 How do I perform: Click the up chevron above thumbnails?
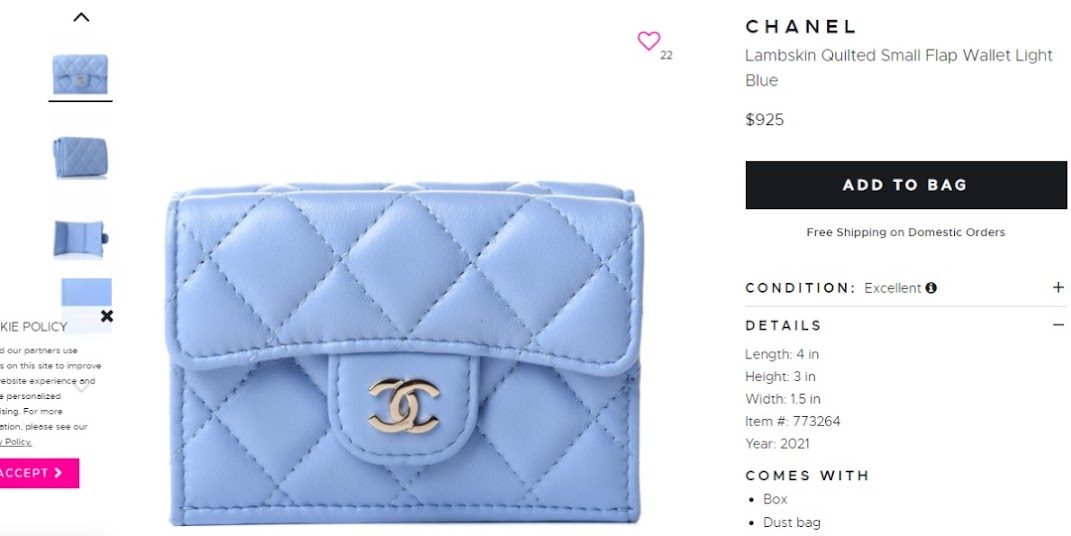coord(81,18)
